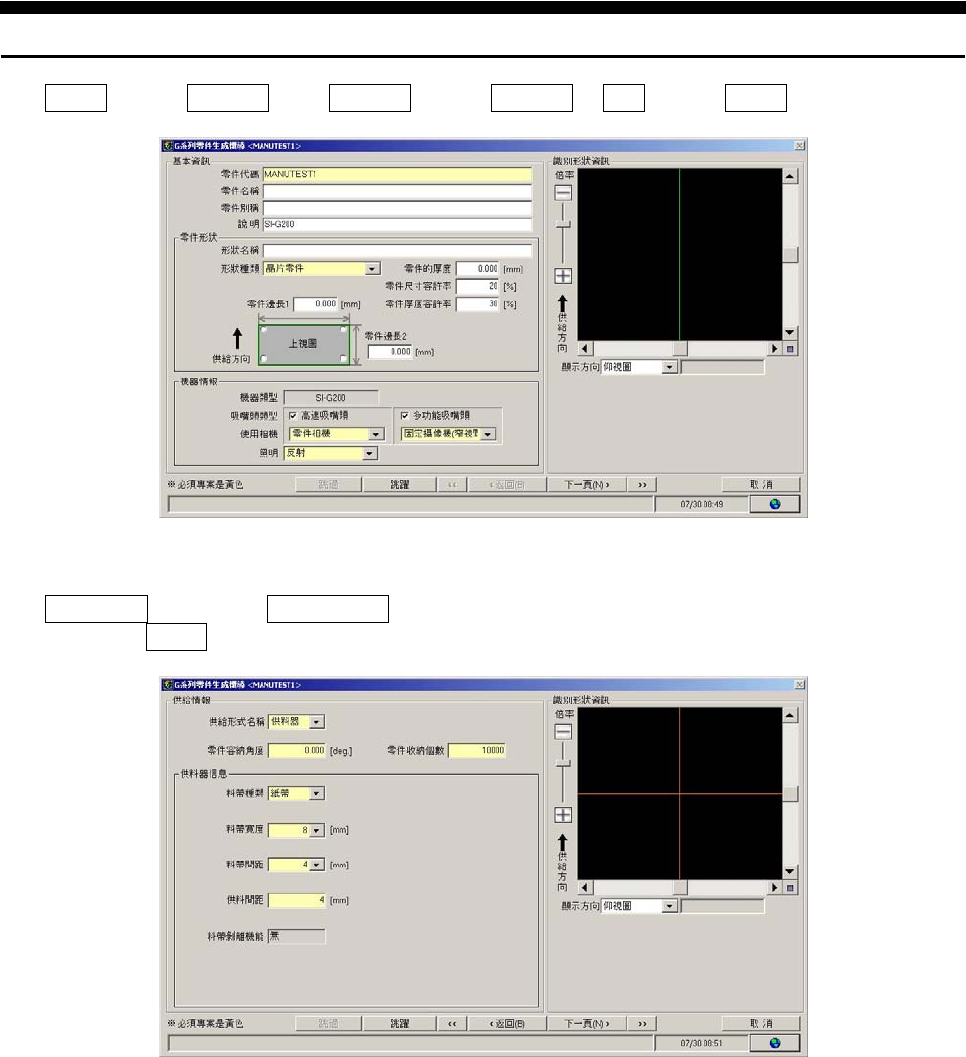Click 下一頁(N) button in upper window
Viewport: 966px width, 1057px height.
click(586, 485)
